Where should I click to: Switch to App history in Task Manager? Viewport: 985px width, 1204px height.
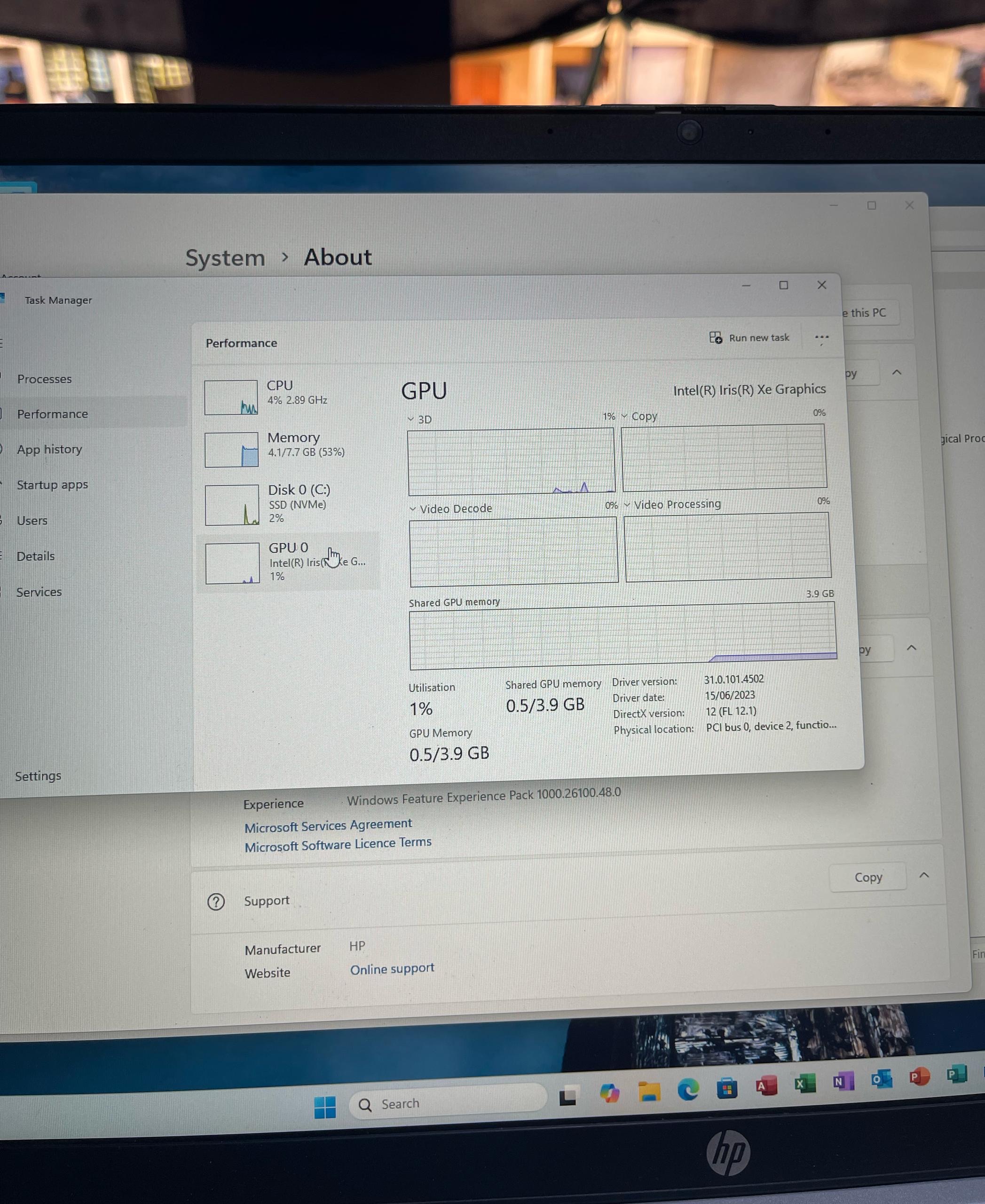click(49, 449)
